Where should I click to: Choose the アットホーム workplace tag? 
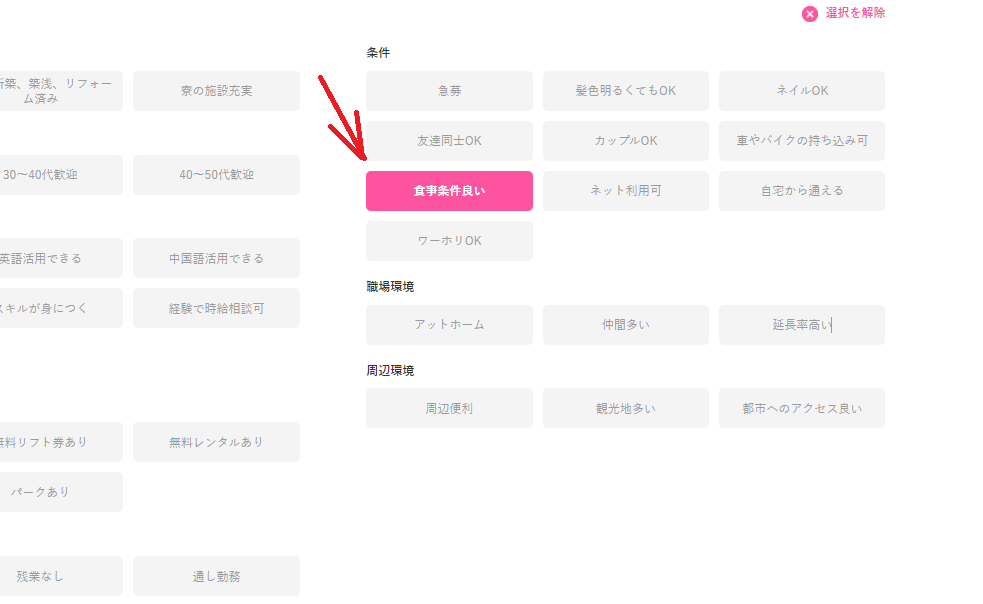(x=449, y=325)
